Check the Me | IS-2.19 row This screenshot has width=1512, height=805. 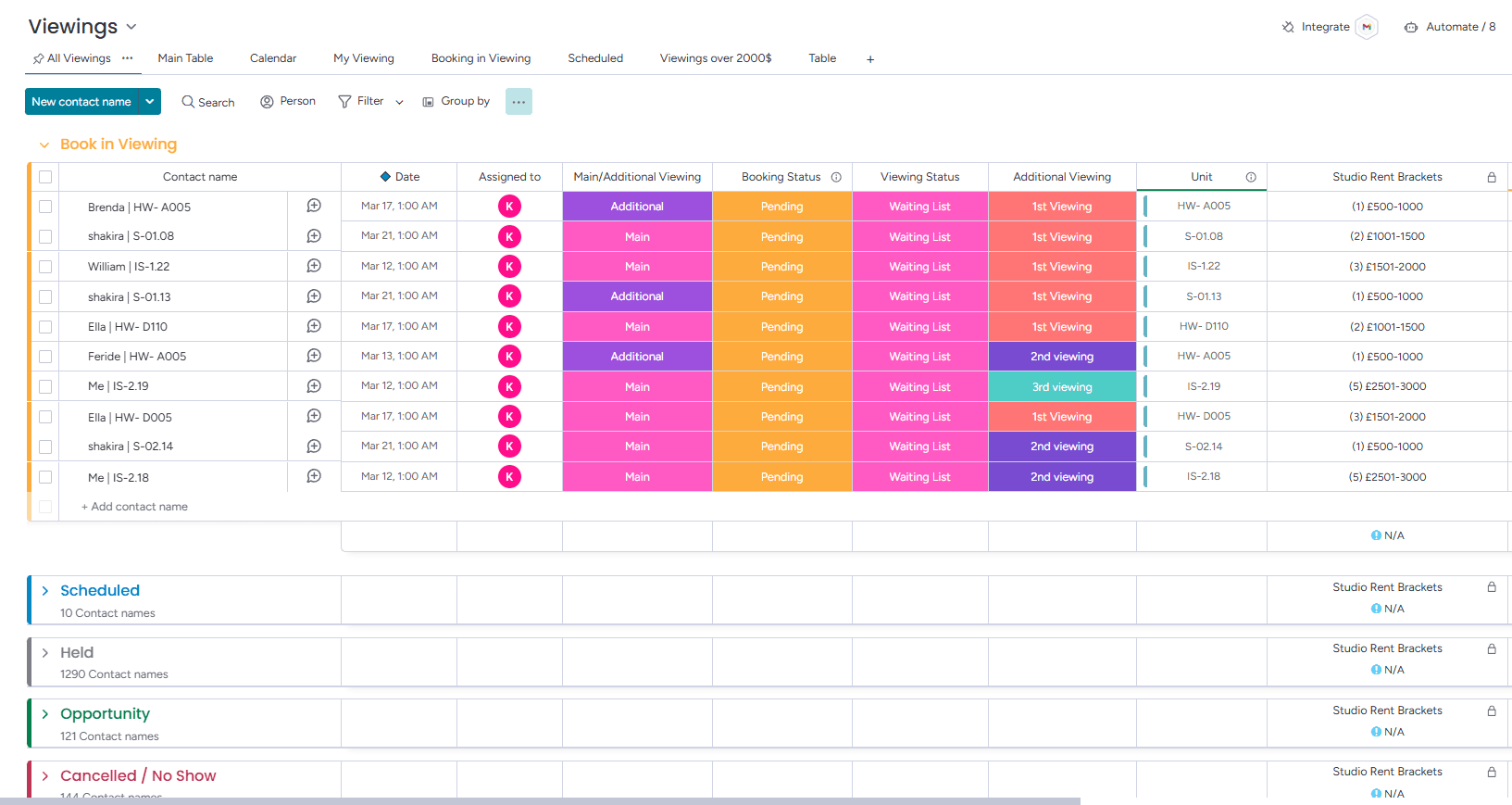(45, 386)
